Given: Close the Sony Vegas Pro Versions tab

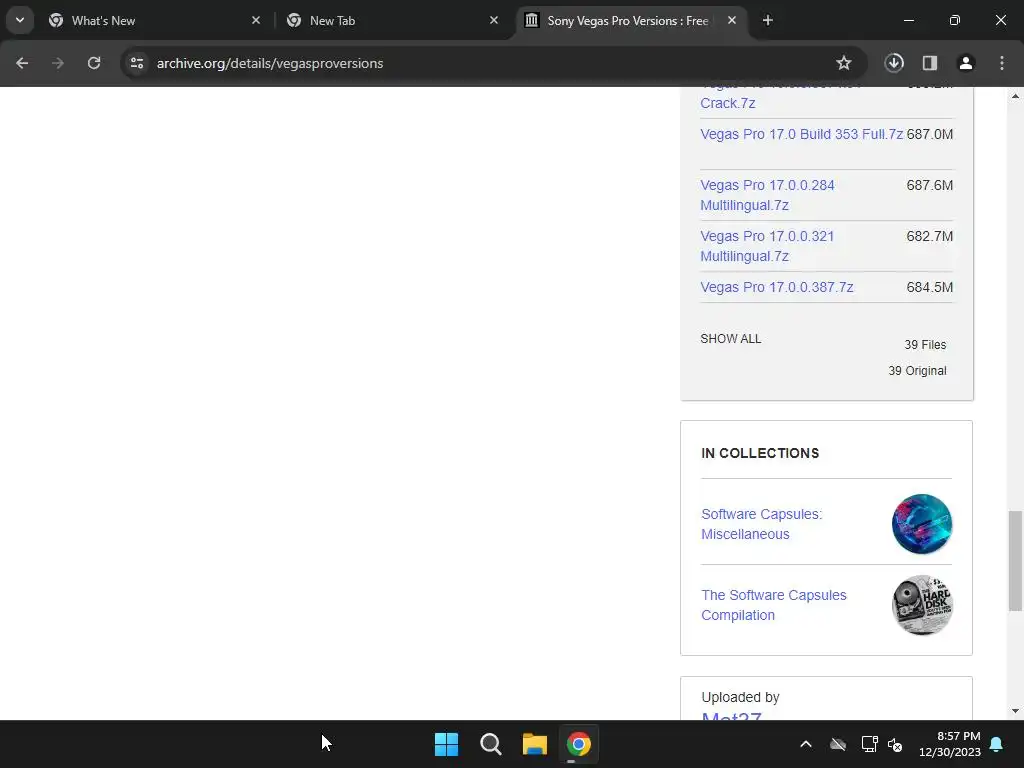Looking at the screenshot, I should 732,20.
